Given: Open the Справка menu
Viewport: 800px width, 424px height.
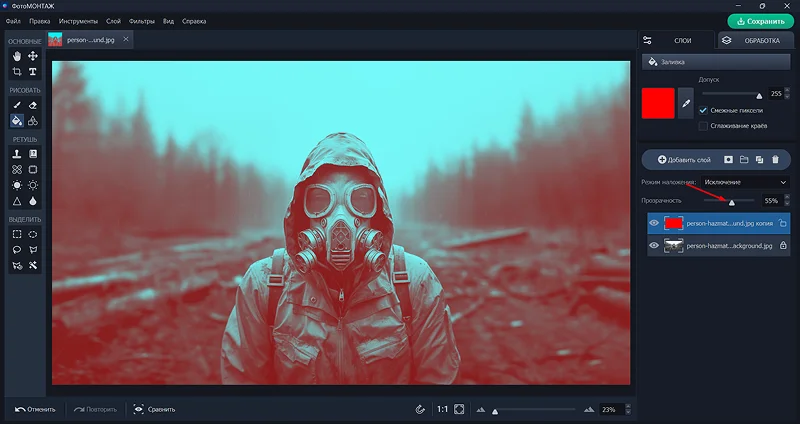Looking at the screenshot, I should tap(194, 21).
